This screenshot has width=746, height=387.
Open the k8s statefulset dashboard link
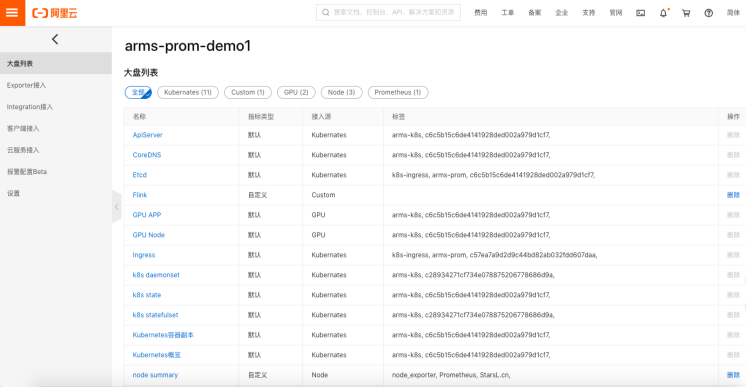coord(156,315)
